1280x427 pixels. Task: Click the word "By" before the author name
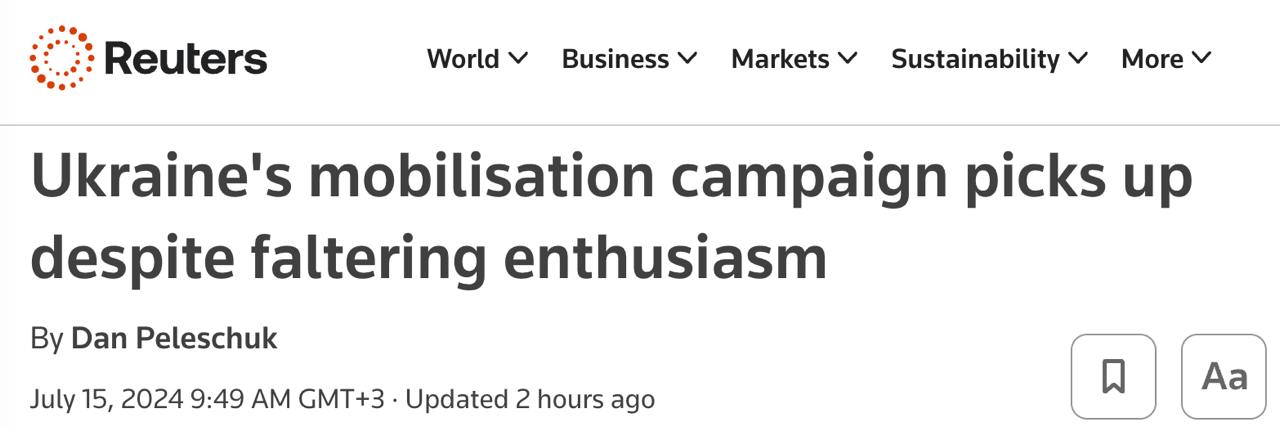(46, 339)
